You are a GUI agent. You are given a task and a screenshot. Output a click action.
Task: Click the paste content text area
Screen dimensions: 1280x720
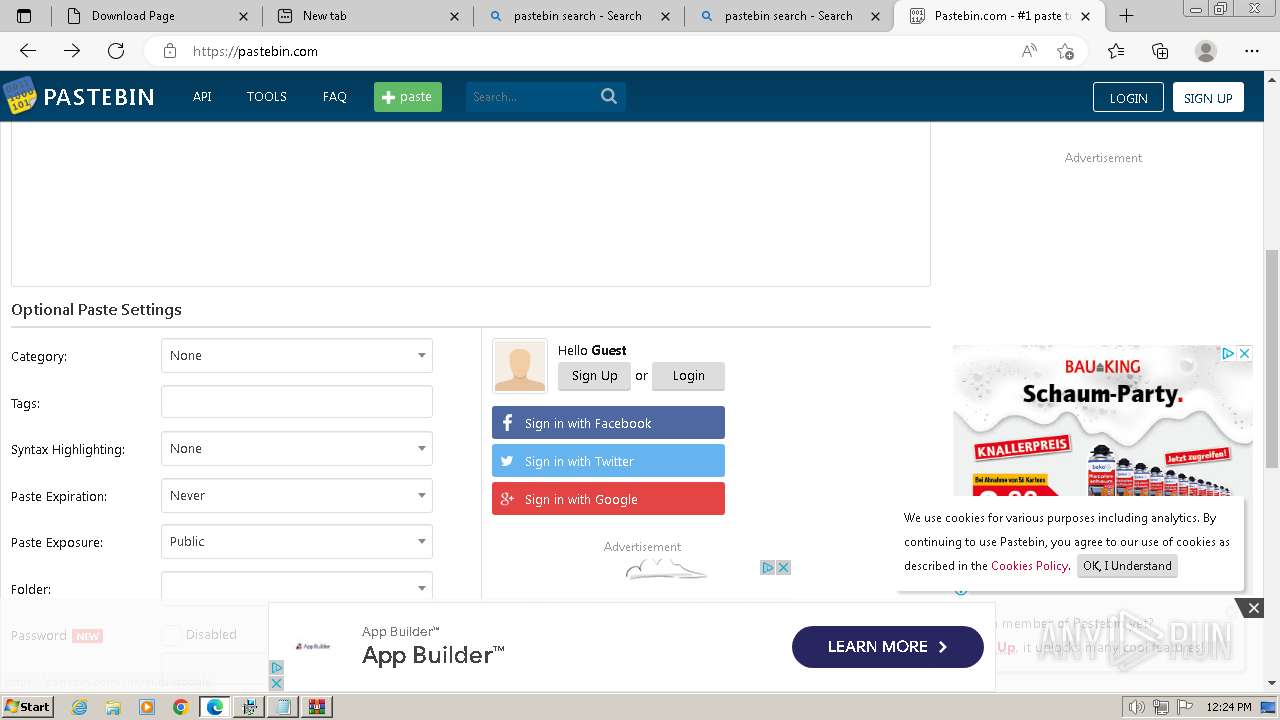[x=471, y=204]
